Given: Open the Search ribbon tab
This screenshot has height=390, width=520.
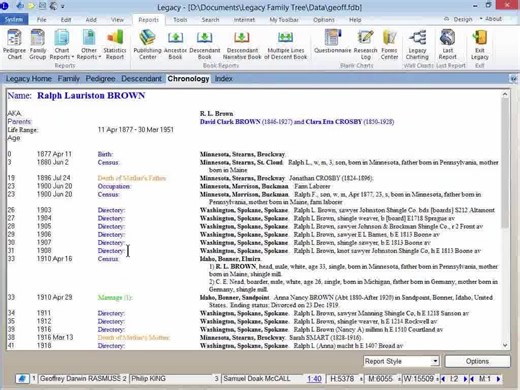Looking at the screenshot, I should pos(210,20).
